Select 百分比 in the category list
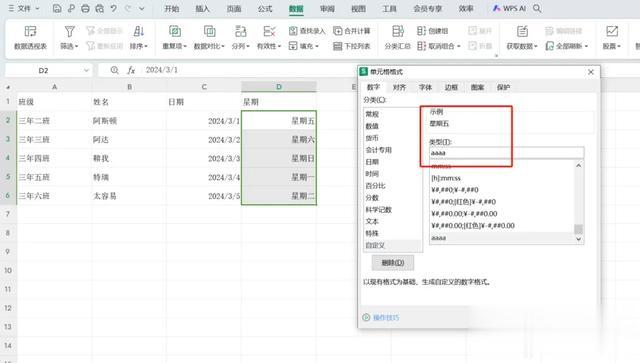Viewport: 640px width, 363px height. pyautogui.click(x=393, y=185)
